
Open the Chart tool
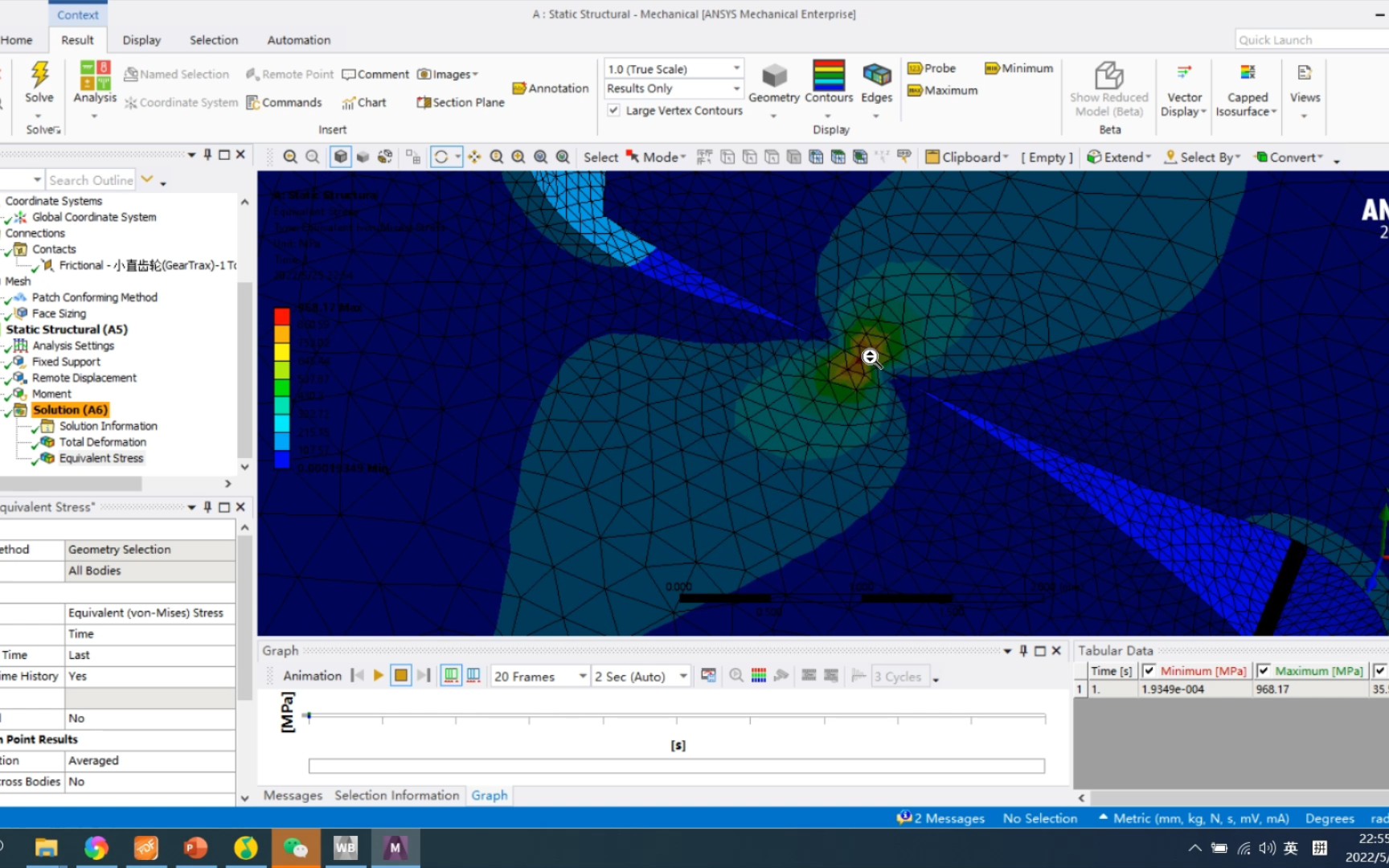coord(365,102)
